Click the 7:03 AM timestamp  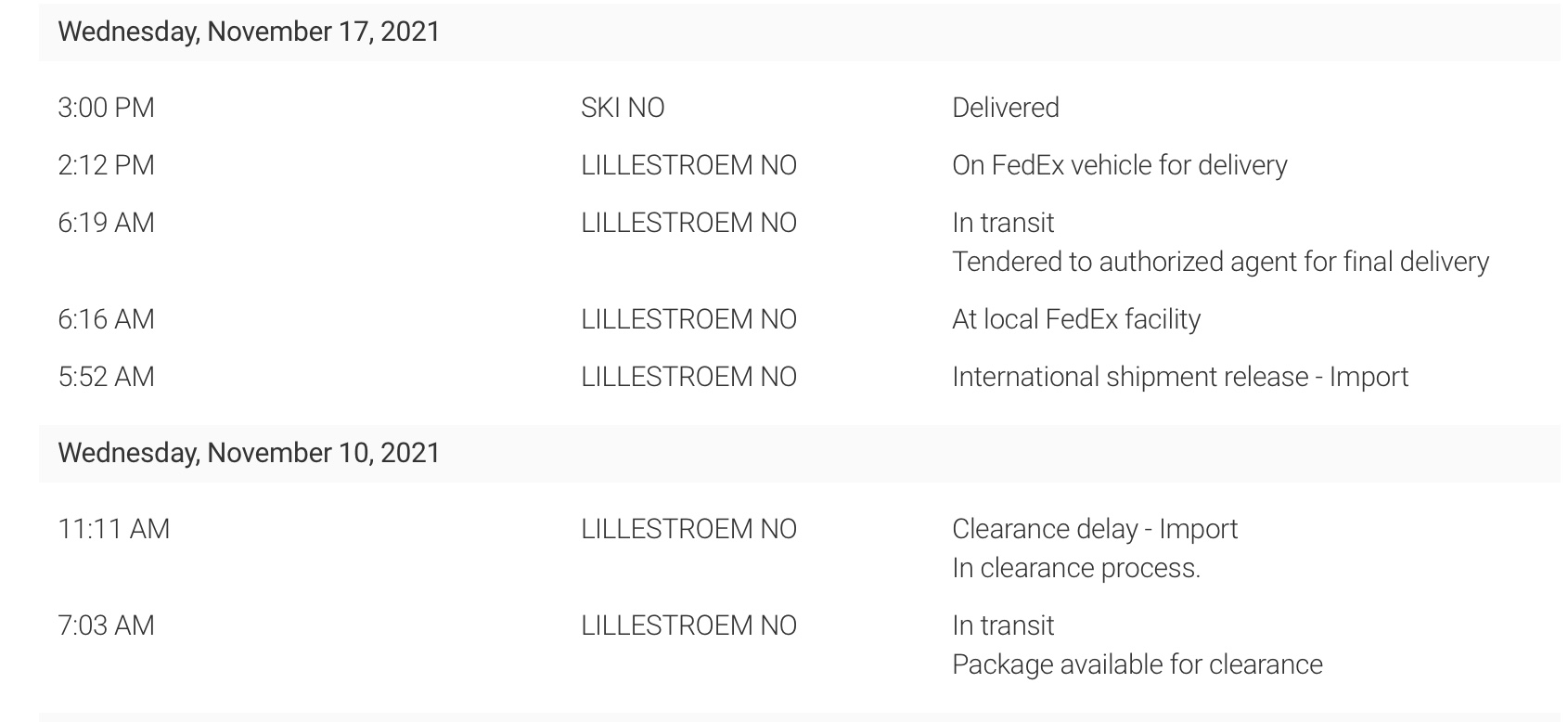click(106, 625)
